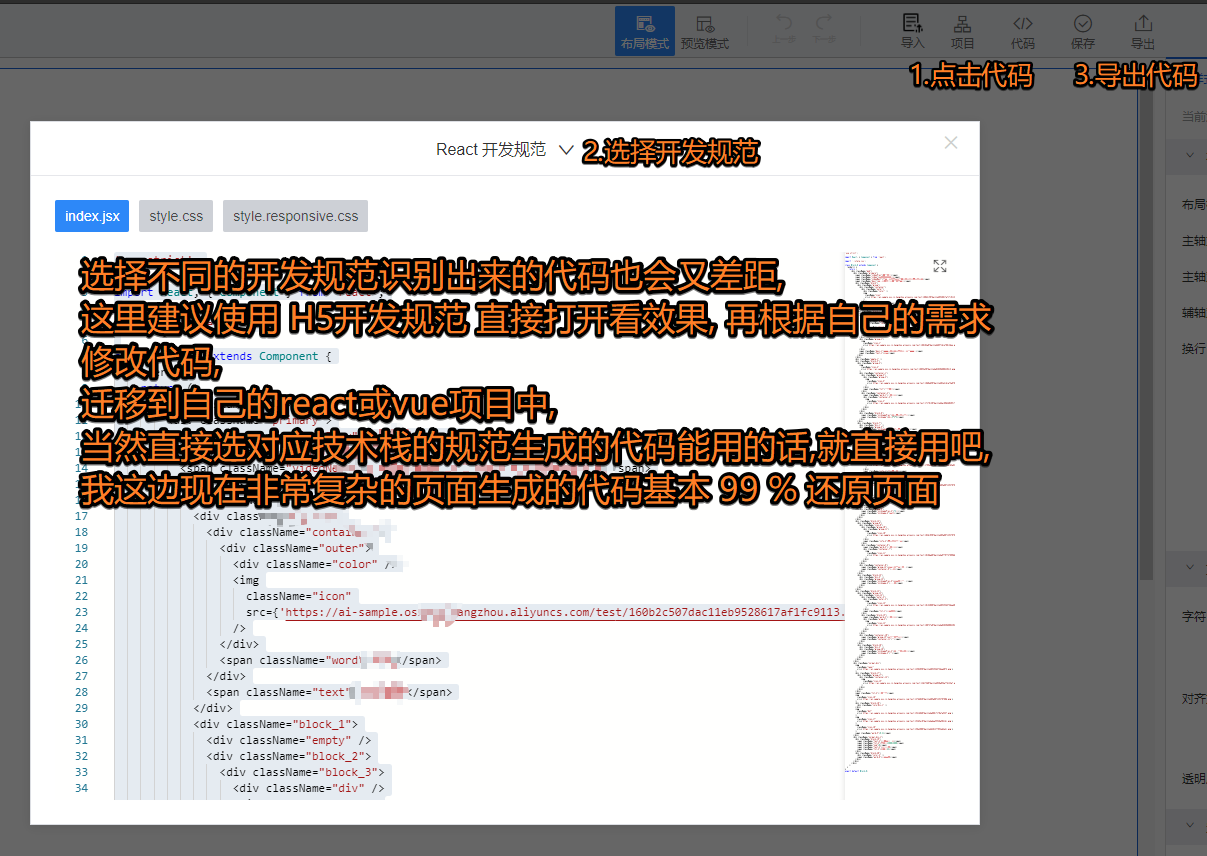Image resolution: width=1207 pixels, height=856 pixels.
Task: Save the project with 保存 icon
Action: (x=1082, y=31)
